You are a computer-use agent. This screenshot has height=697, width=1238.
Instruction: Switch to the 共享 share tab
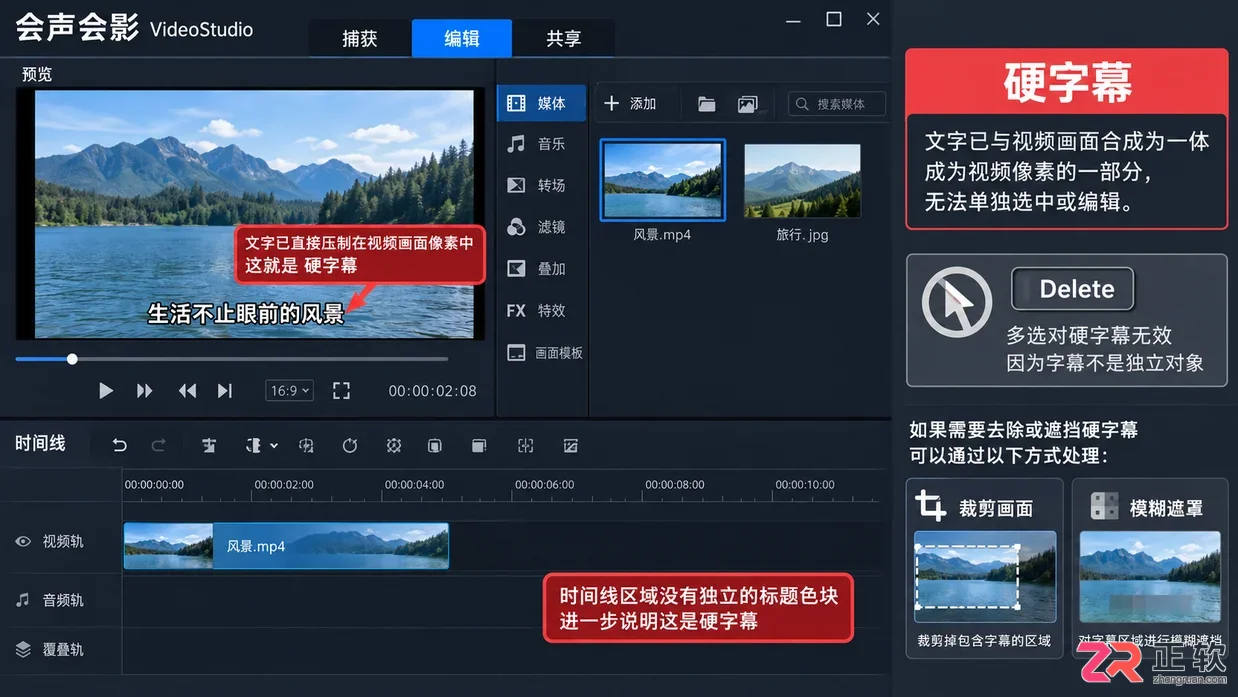564,38
